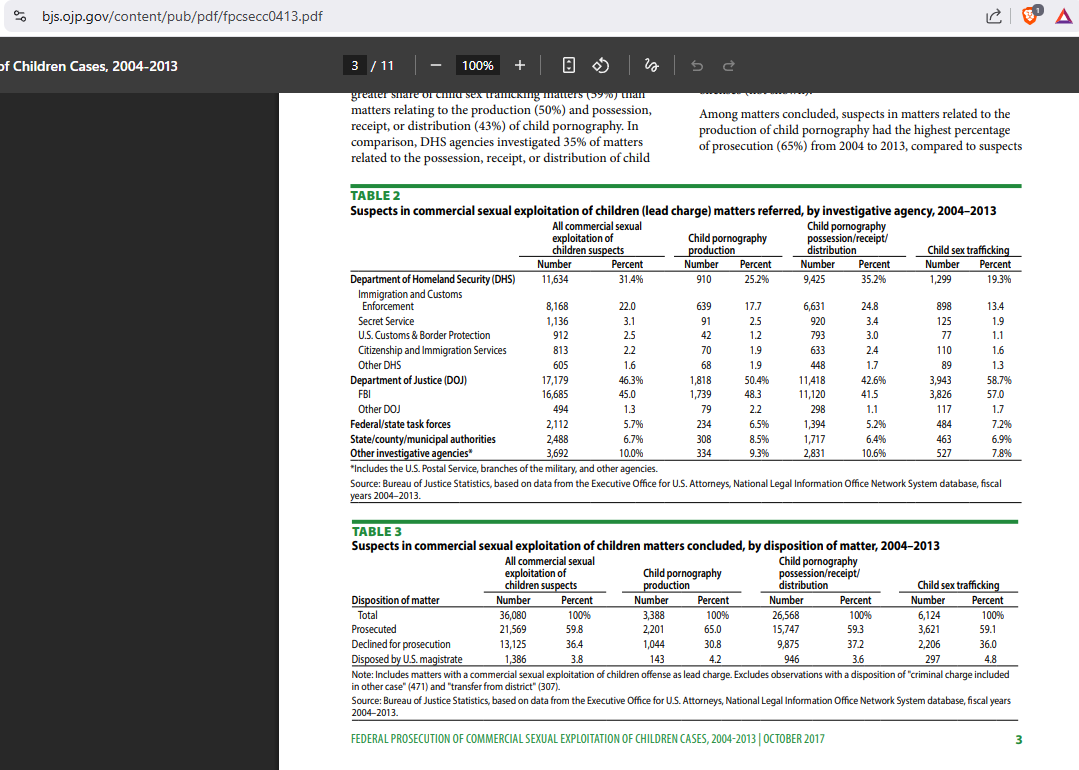Select the 100% zoom level field
Screen dimensions: 1079x770
click(x=478, y=65)
